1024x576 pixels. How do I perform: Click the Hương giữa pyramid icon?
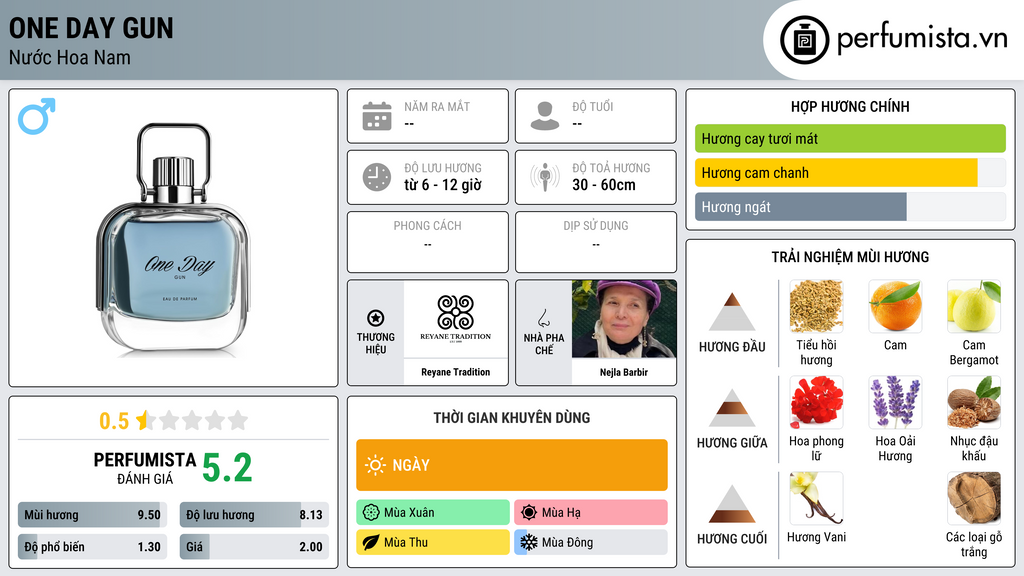click(x=732, y=408)
